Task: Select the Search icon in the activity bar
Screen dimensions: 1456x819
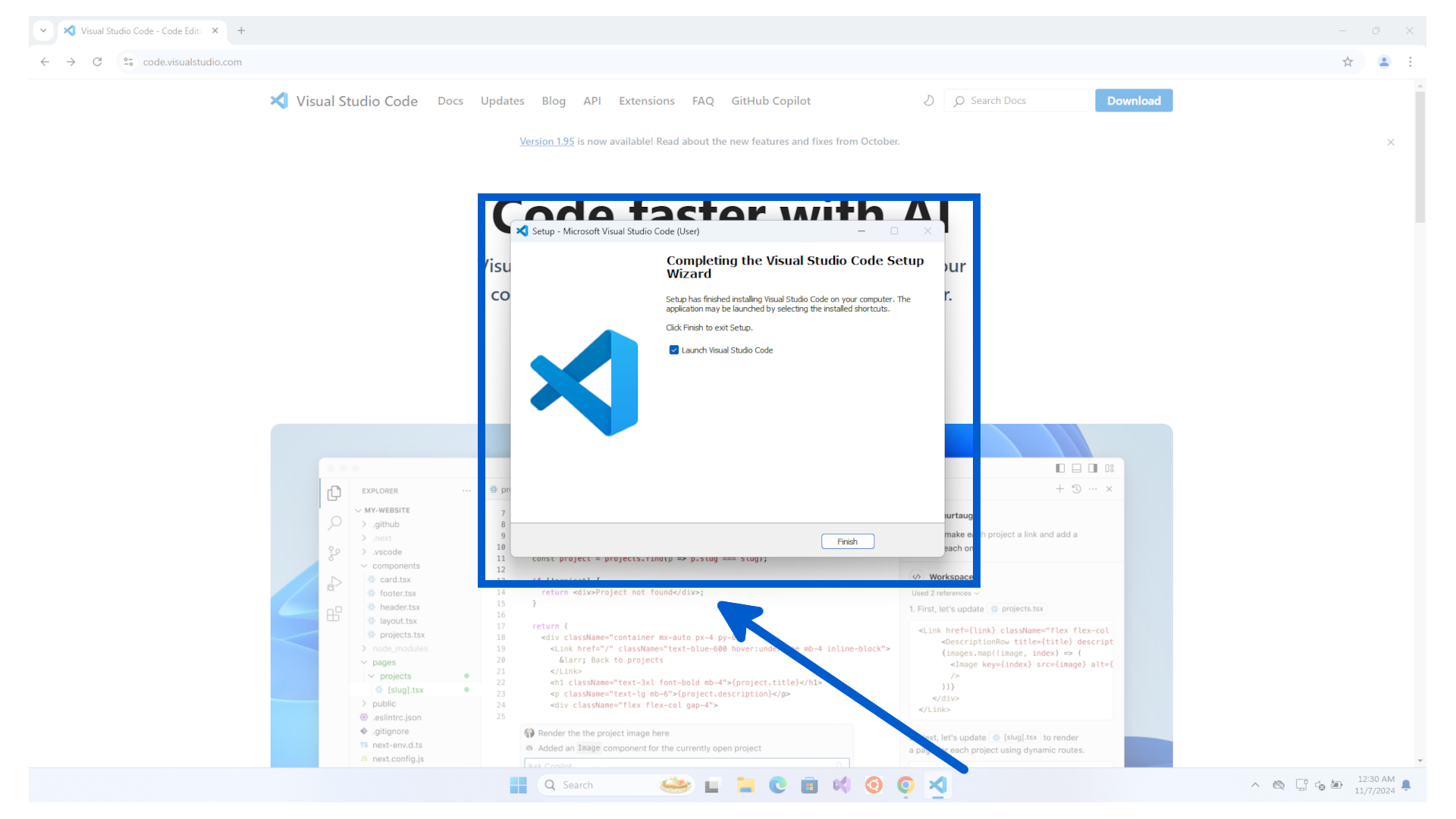Action: click(334, 522)
